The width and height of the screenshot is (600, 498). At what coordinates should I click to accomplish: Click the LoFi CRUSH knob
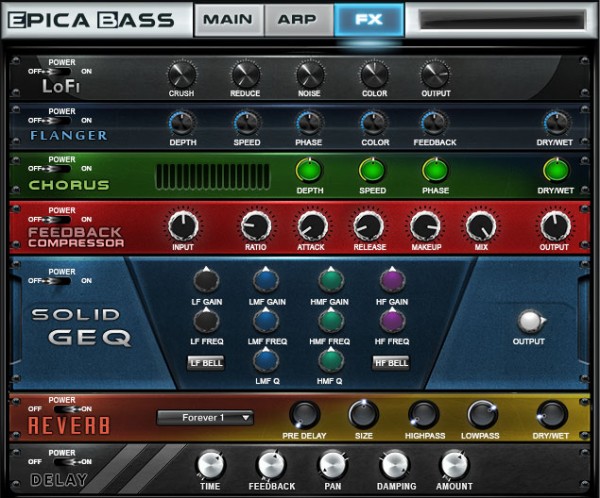(182, 75)
